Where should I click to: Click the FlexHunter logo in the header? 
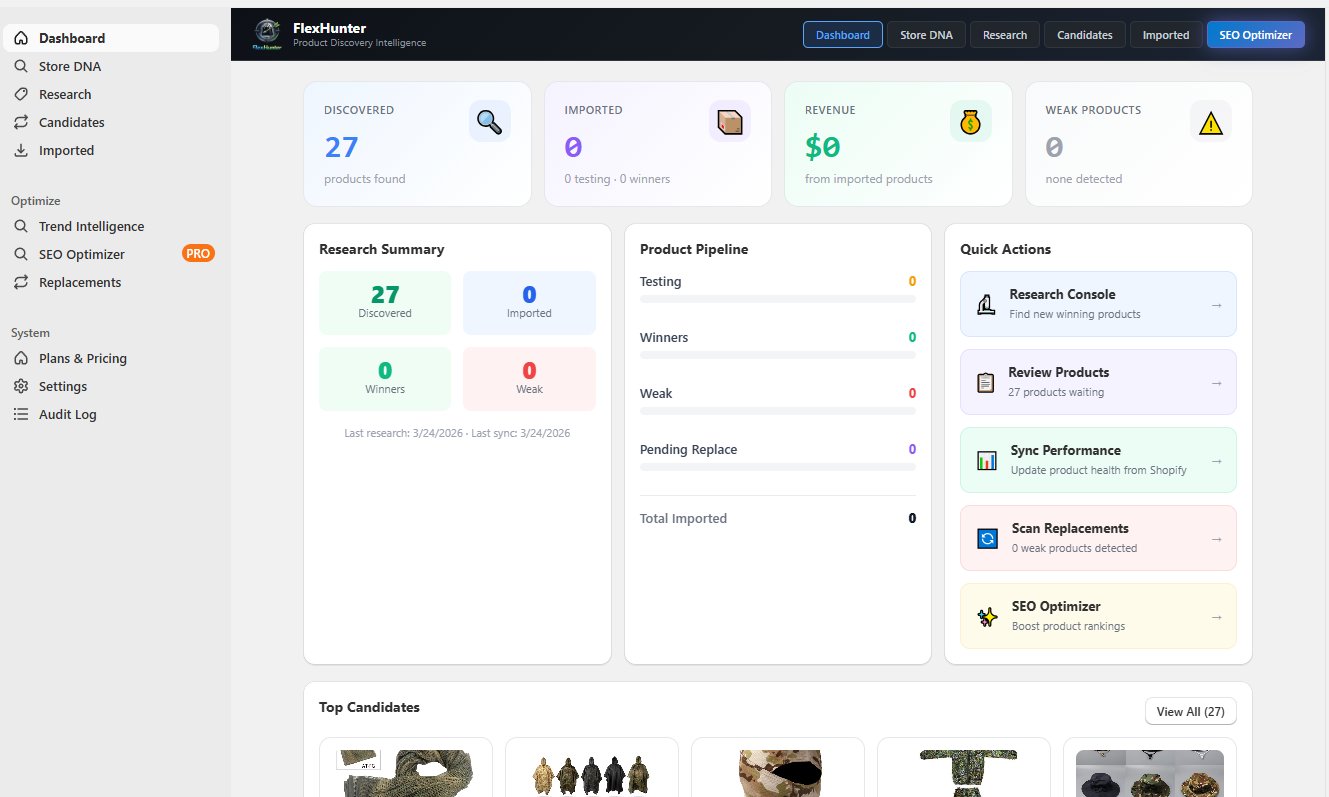[x=266, y=34]
